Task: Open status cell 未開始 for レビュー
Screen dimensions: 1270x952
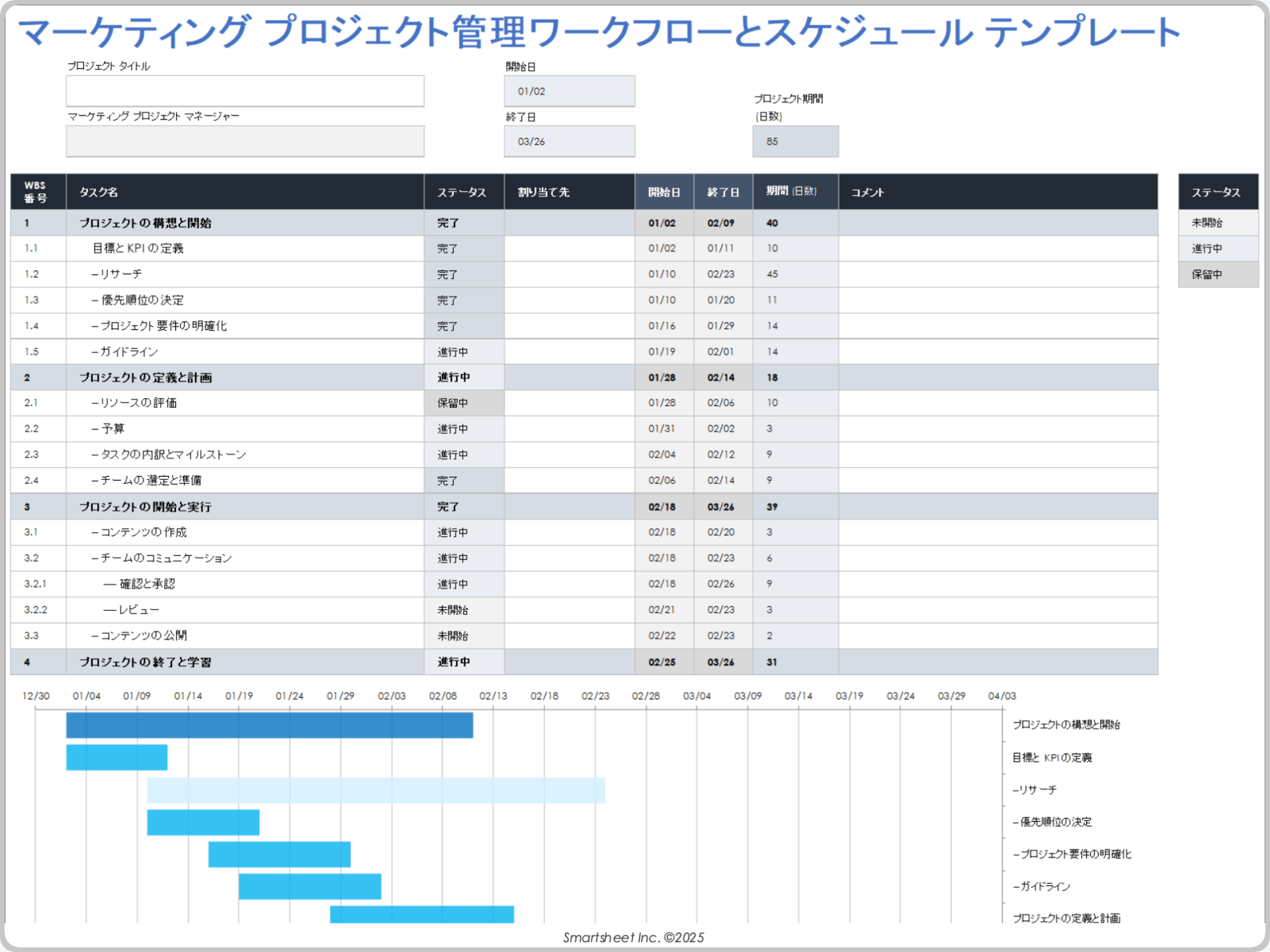Action: pyautogui.click(x=464, y=610)
